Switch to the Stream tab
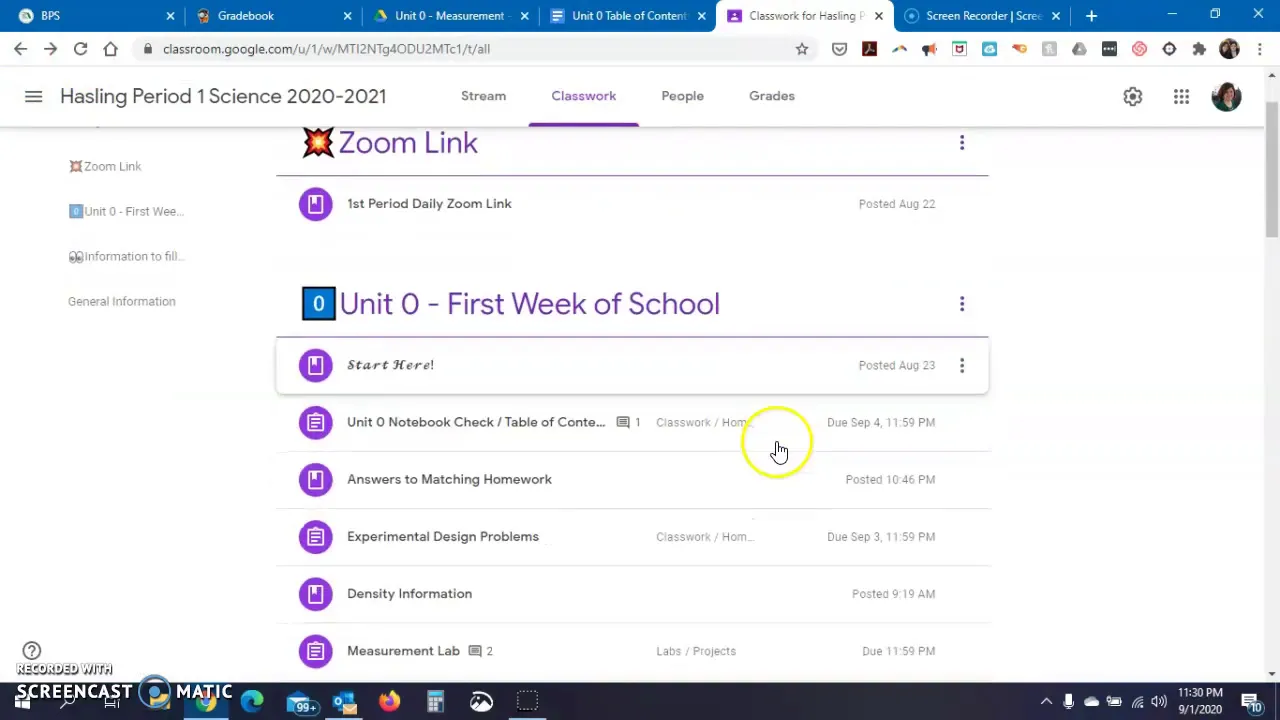Screen dimensions: 1280x720 click(483, 96)
